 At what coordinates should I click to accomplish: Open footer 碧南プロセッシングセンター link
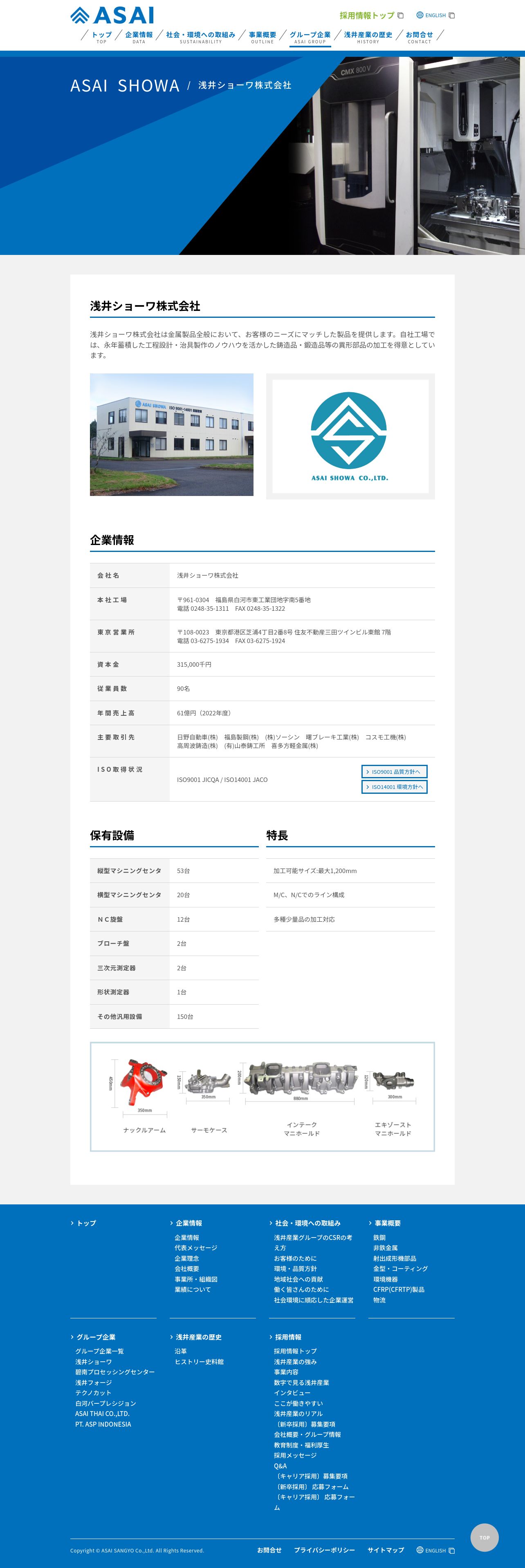click(114, 1372)
